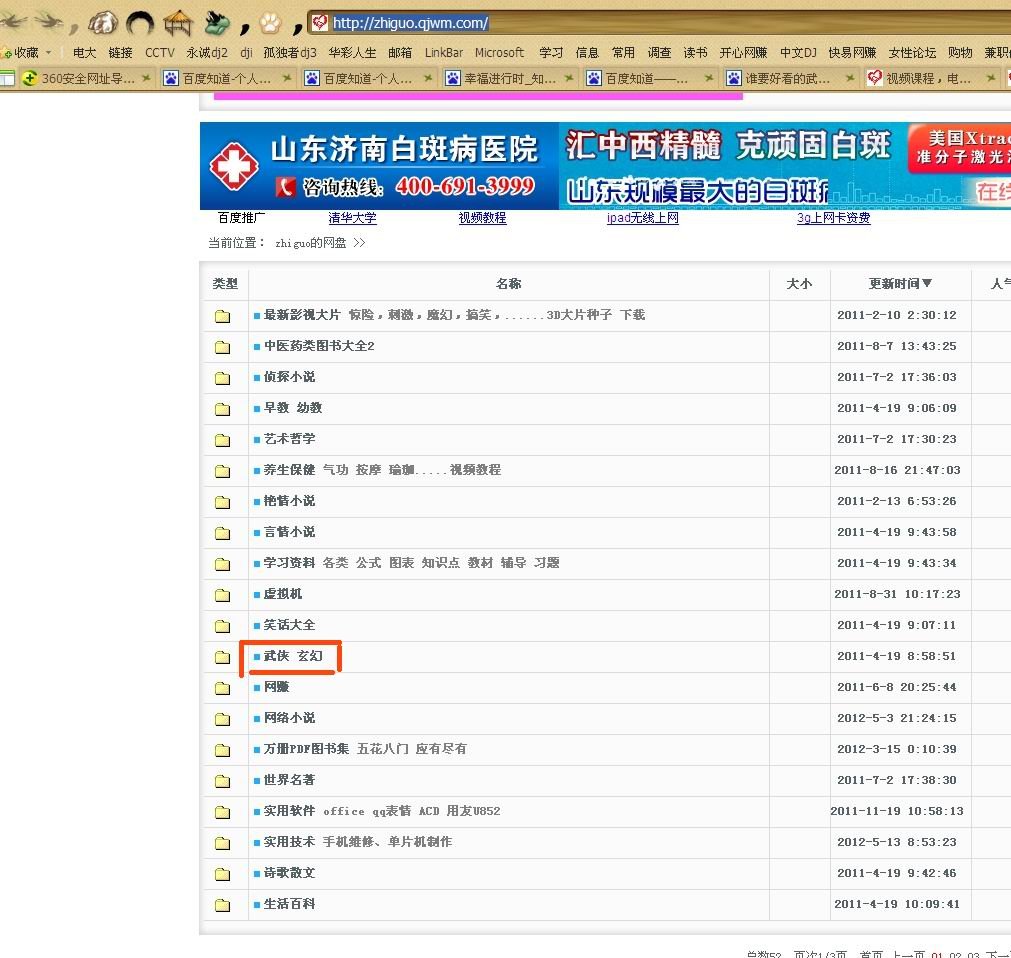Click the 清华大学 ad link
This screenshot has width=1011, height=958.
tap(352, 218)
